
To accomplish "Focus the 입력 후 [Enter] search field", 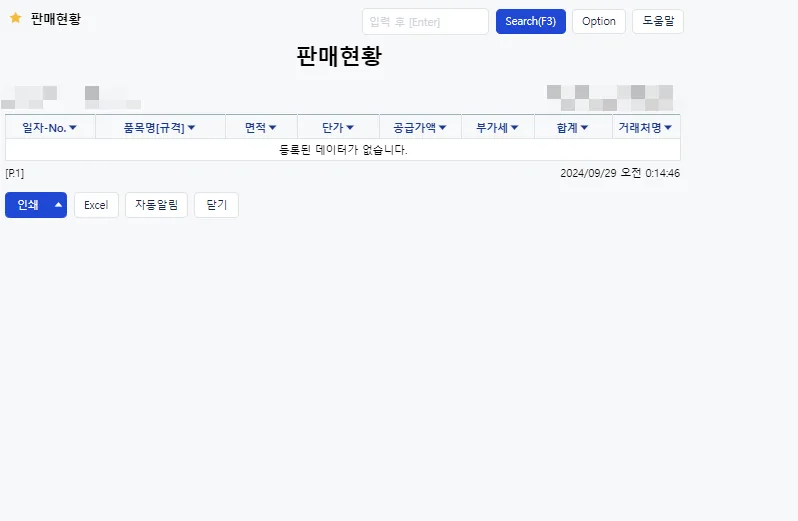I will coord(425,21).
